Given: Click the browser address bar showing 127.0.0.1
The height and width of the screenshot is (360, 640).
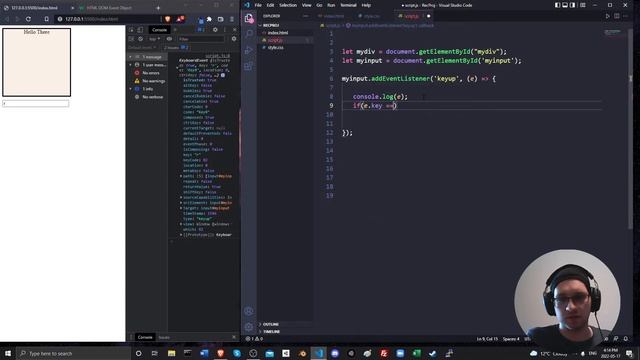Looking at the screenshot, I should pyautogui.click(x=108, y=19).
